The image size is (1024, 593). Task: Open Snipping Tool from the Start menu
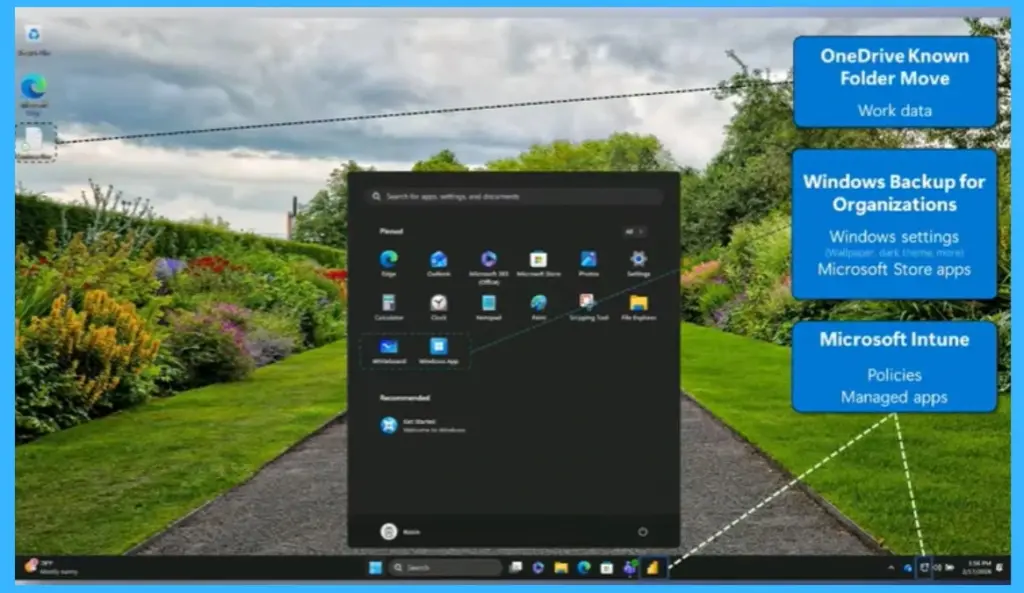589,302
